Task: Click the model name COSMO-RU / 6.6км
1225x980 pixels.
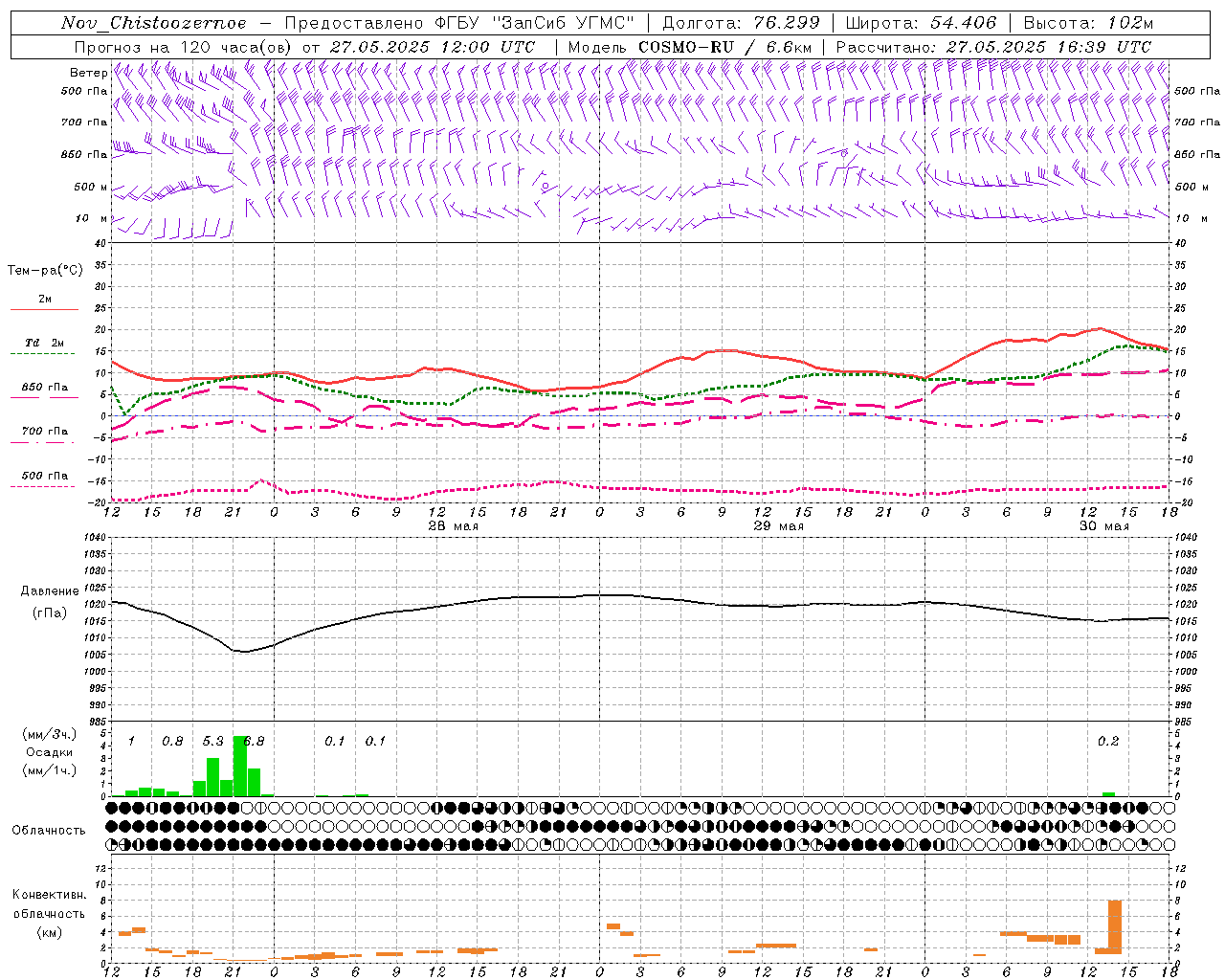Action: pos(724,47)
